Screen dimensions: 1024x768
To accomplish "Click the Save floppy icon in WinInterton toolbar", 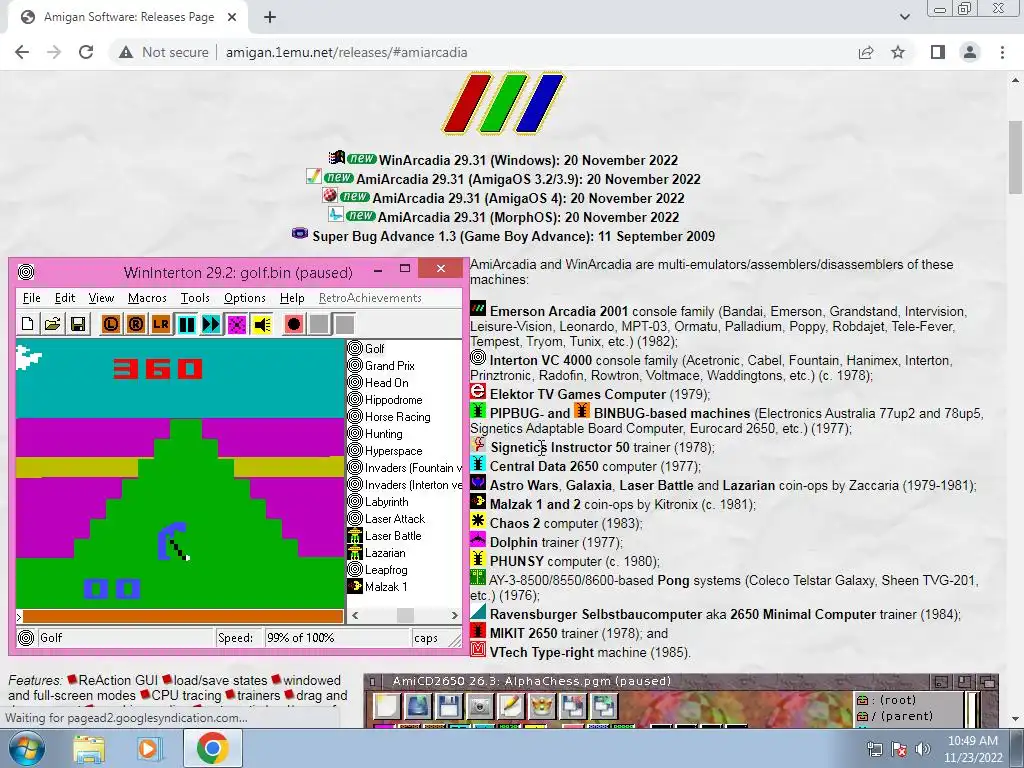I will pyautogui.click(x=78, y=324).
